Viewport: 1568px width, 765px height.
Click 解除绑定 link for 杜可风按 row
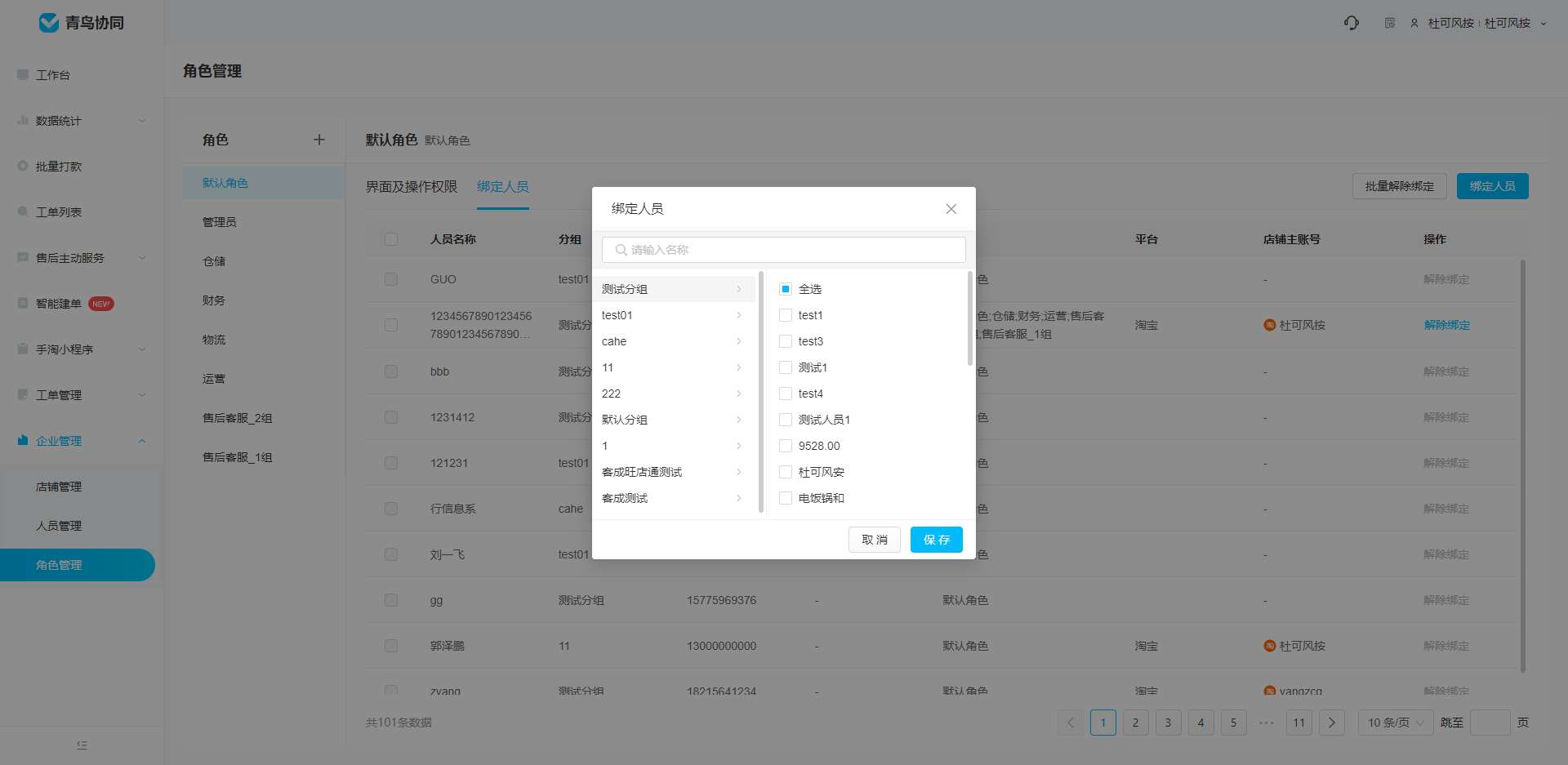(1447, 325)
